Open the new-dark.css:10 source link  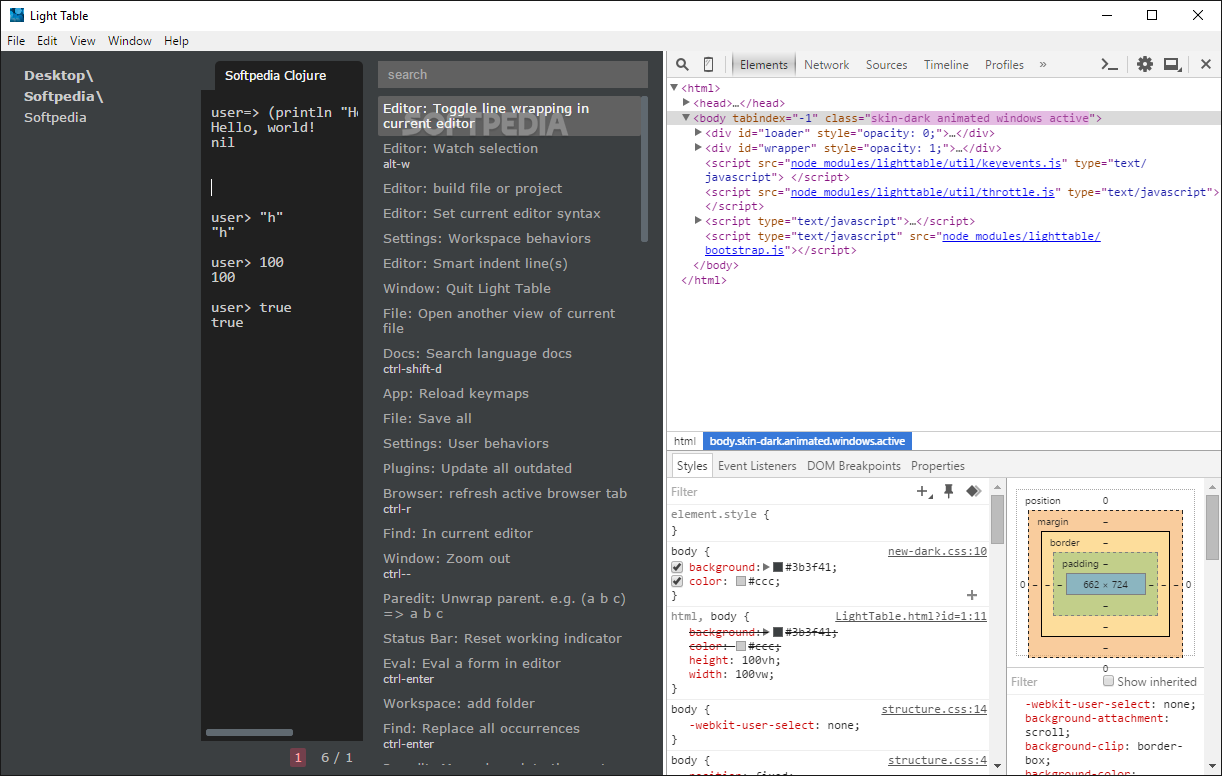[937, 551]
